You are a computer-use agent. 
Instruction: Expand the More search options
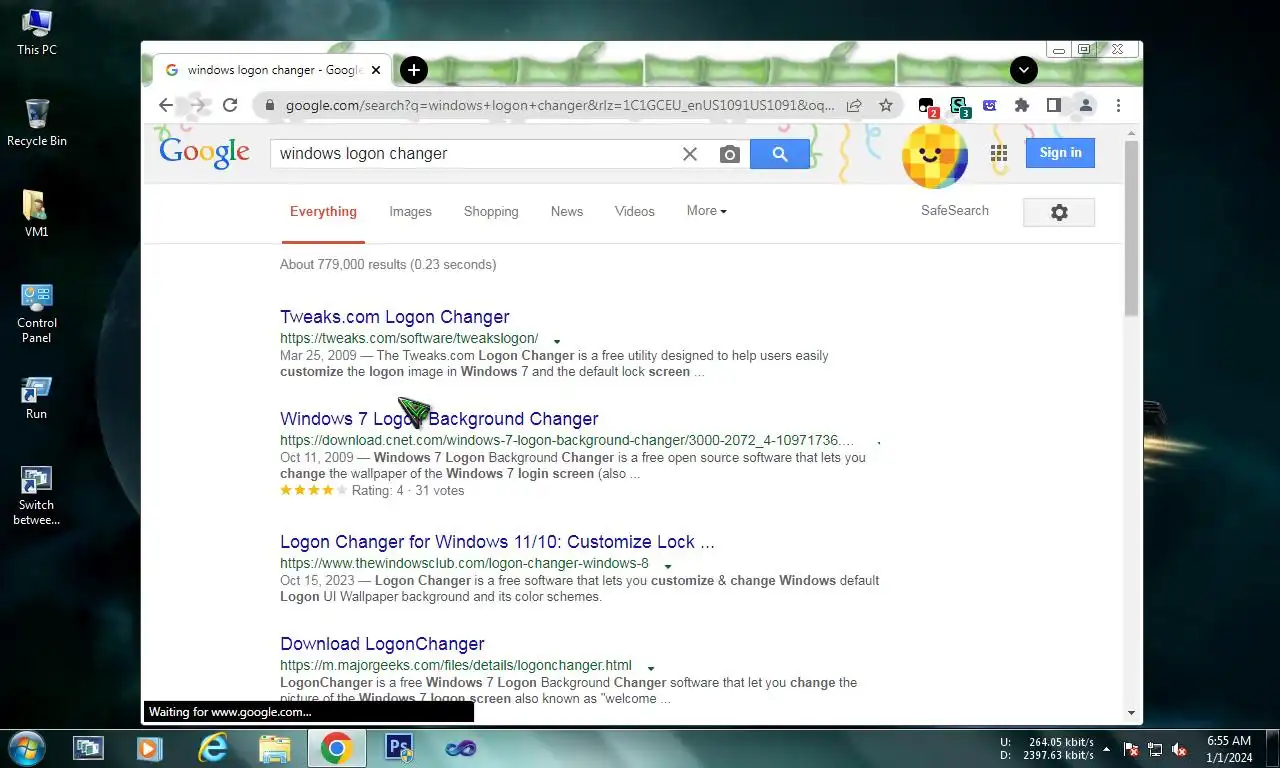coord(707,211)
